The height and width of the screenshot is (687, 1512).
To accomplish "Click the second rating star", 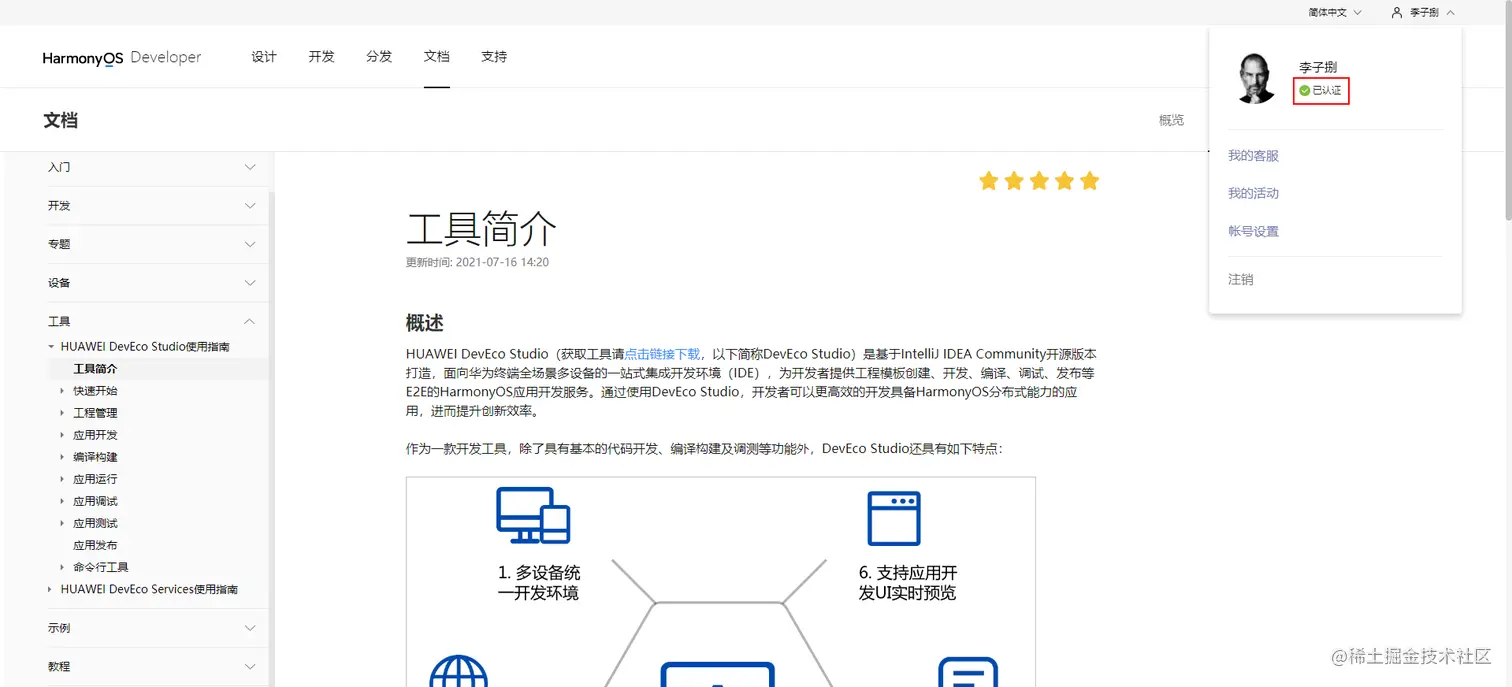I will (x=1014, y=181).
